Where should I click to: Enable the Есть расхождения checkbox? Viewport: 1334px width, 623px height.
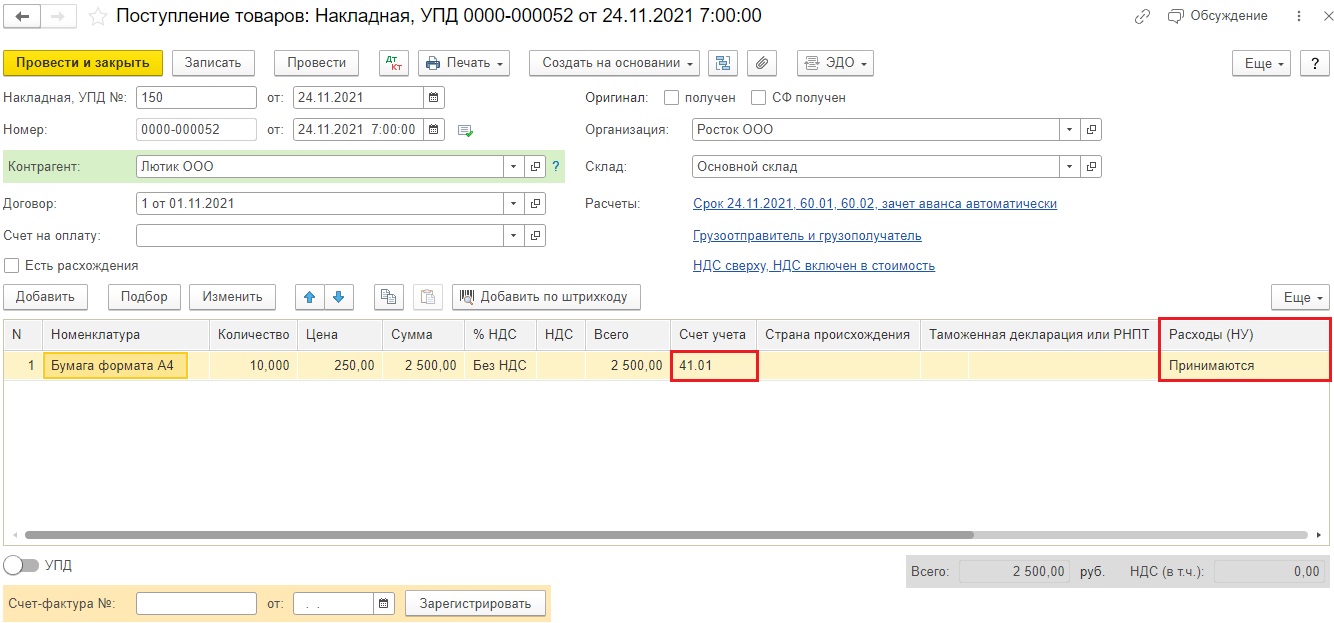pyautogui.click(x=12, y=266)
